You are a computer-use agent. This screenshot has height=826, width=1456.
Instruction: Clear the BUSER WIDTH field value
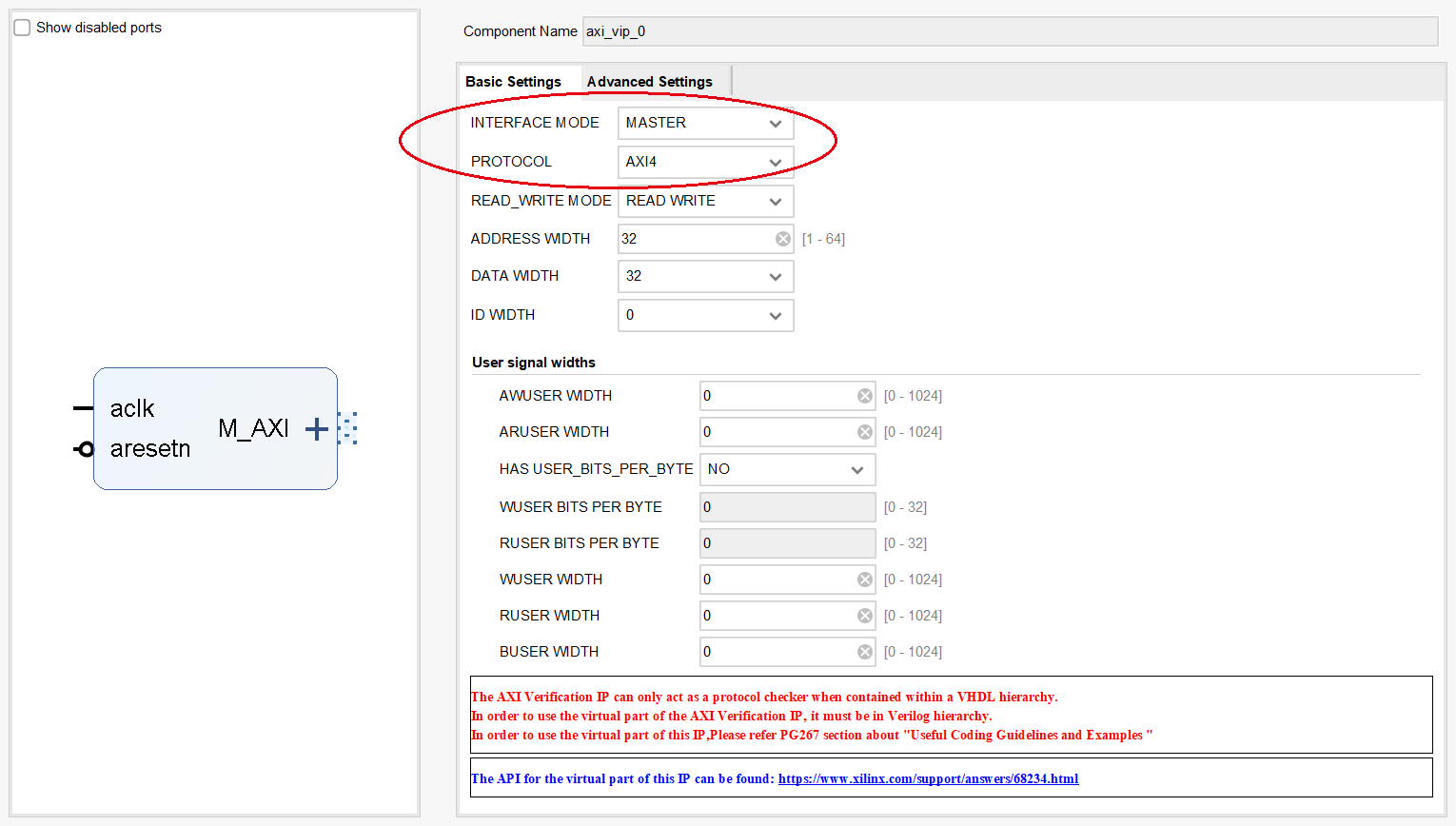pyautogui.click(x=864, y=652)
